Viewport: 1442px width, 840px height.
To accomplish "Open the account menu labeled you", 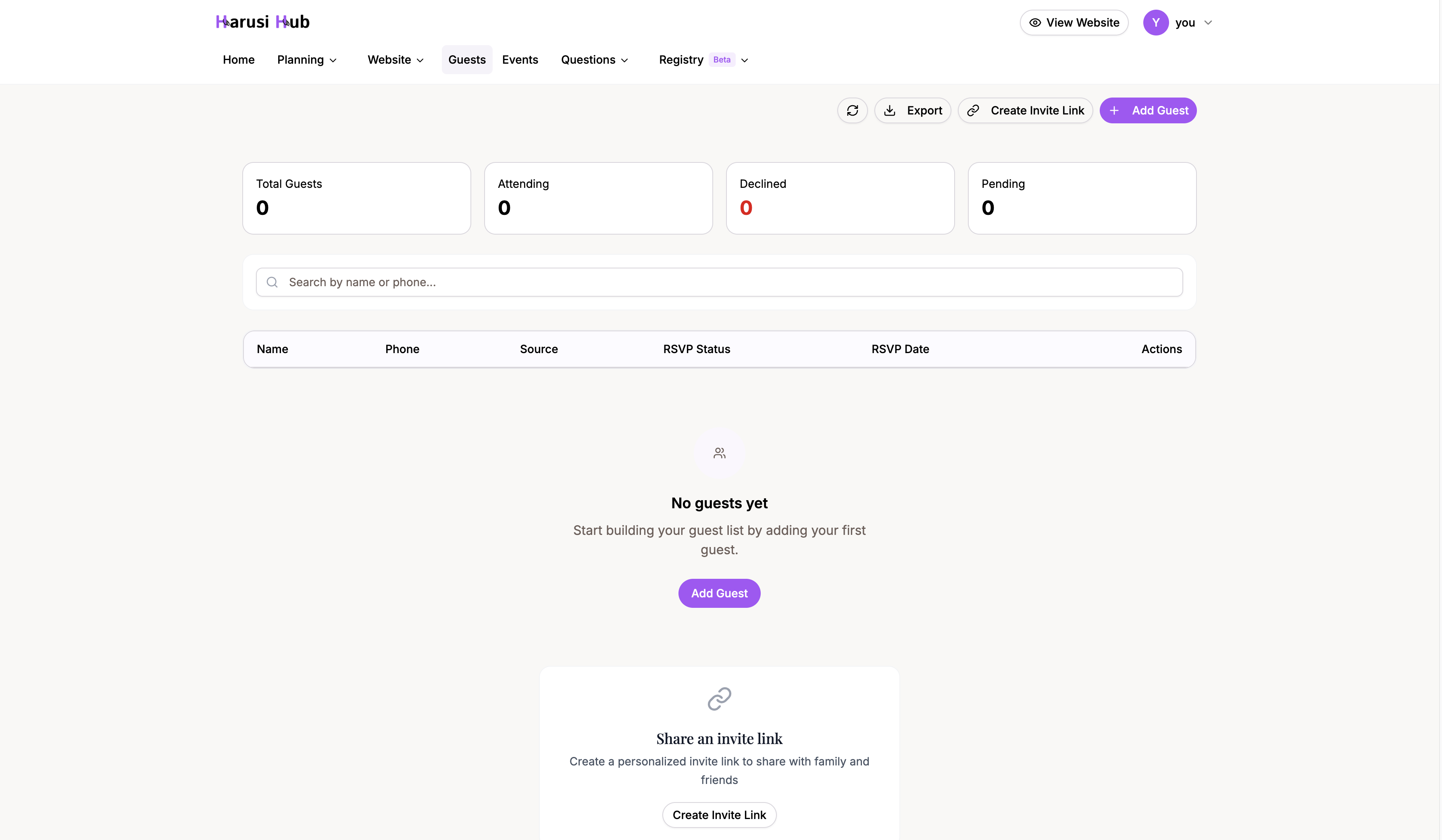I will [x=1187, y=22].
